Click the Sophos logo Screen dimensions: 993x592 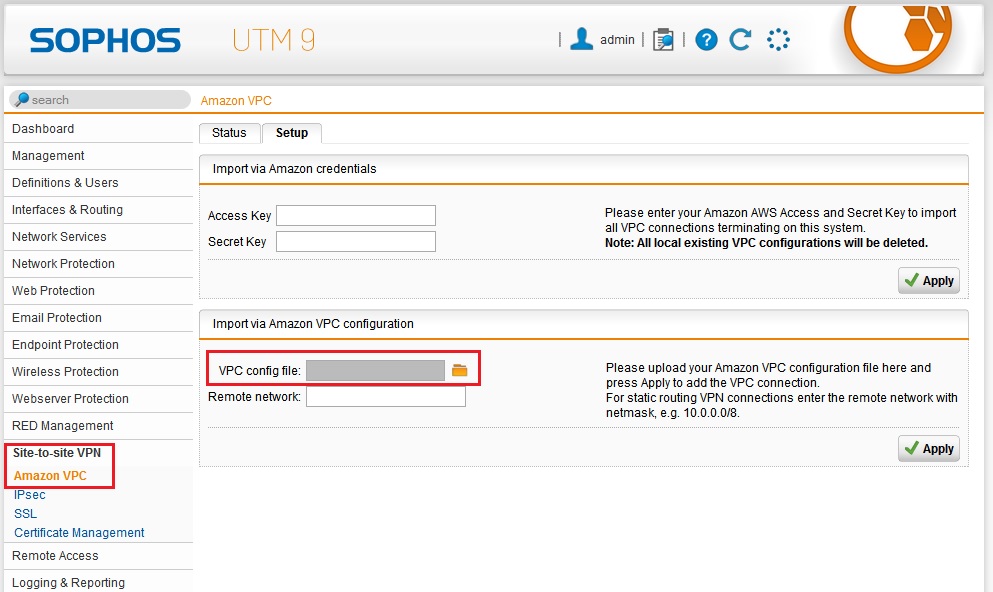pyautogui.click(x=105, y=40)
